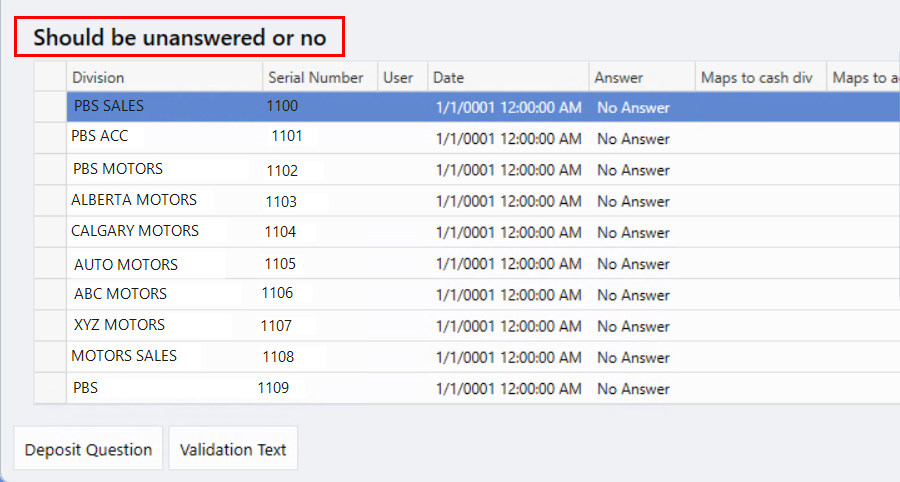Sort by the Serial Number column header
Image resolution: width=900 pixels, height=482 pixels.
(x=320, y=77)
